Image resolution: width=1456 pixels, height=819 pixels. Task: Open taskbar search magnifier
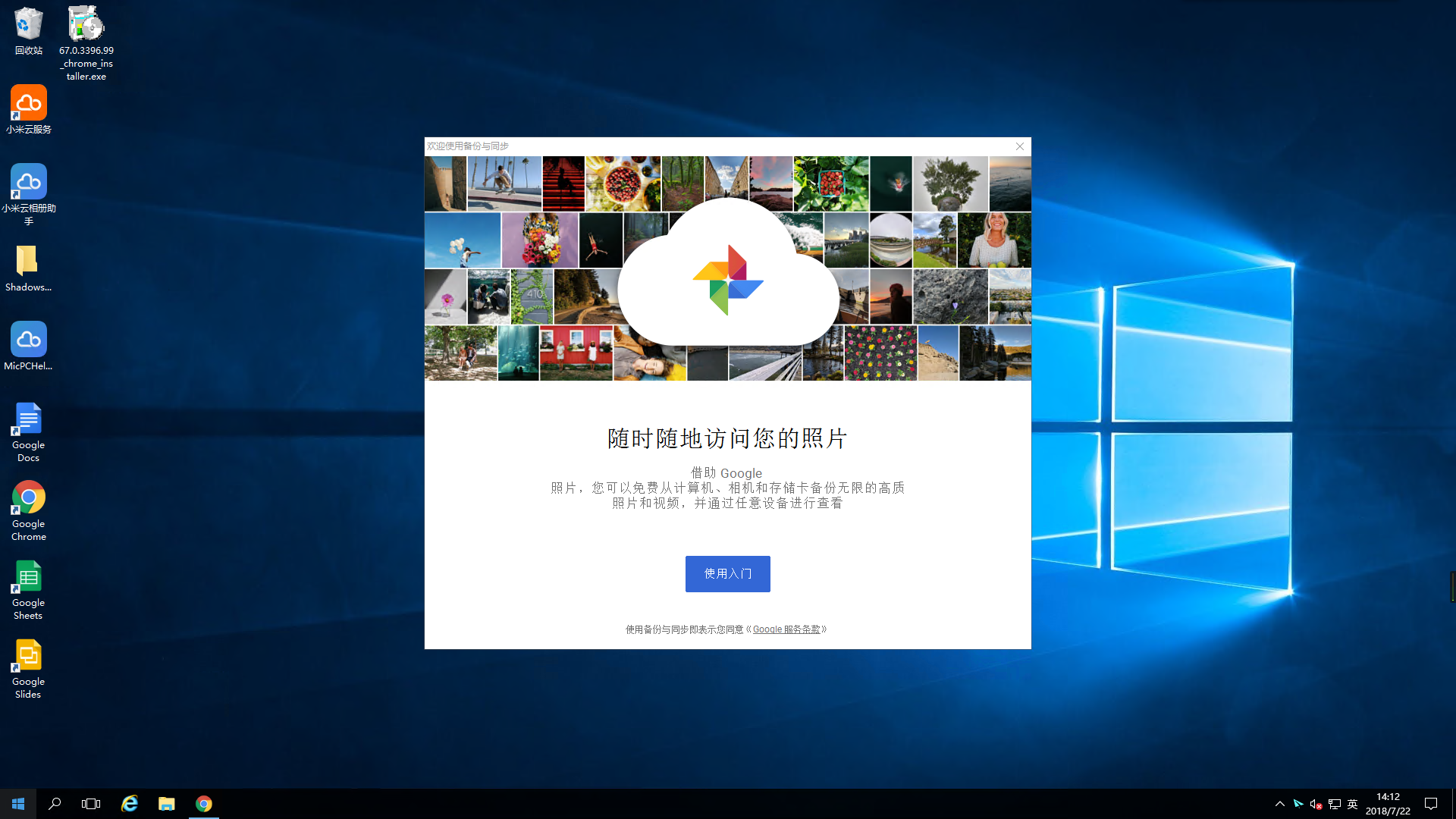point(55,804)
